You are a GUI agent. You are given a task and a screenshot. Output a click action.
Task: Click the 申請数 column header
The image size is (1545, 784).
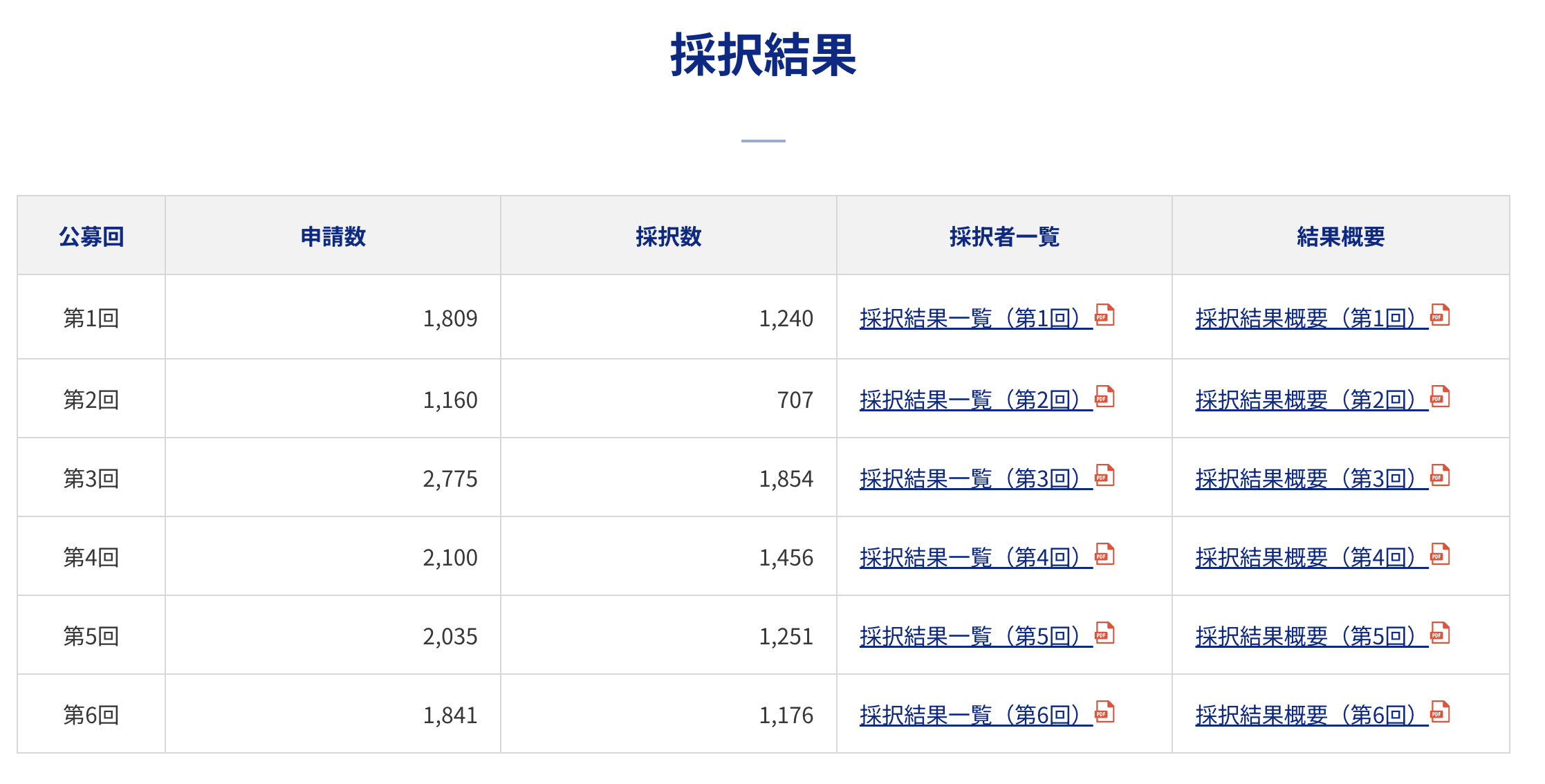pyautogui.click(x=333, y=236)
